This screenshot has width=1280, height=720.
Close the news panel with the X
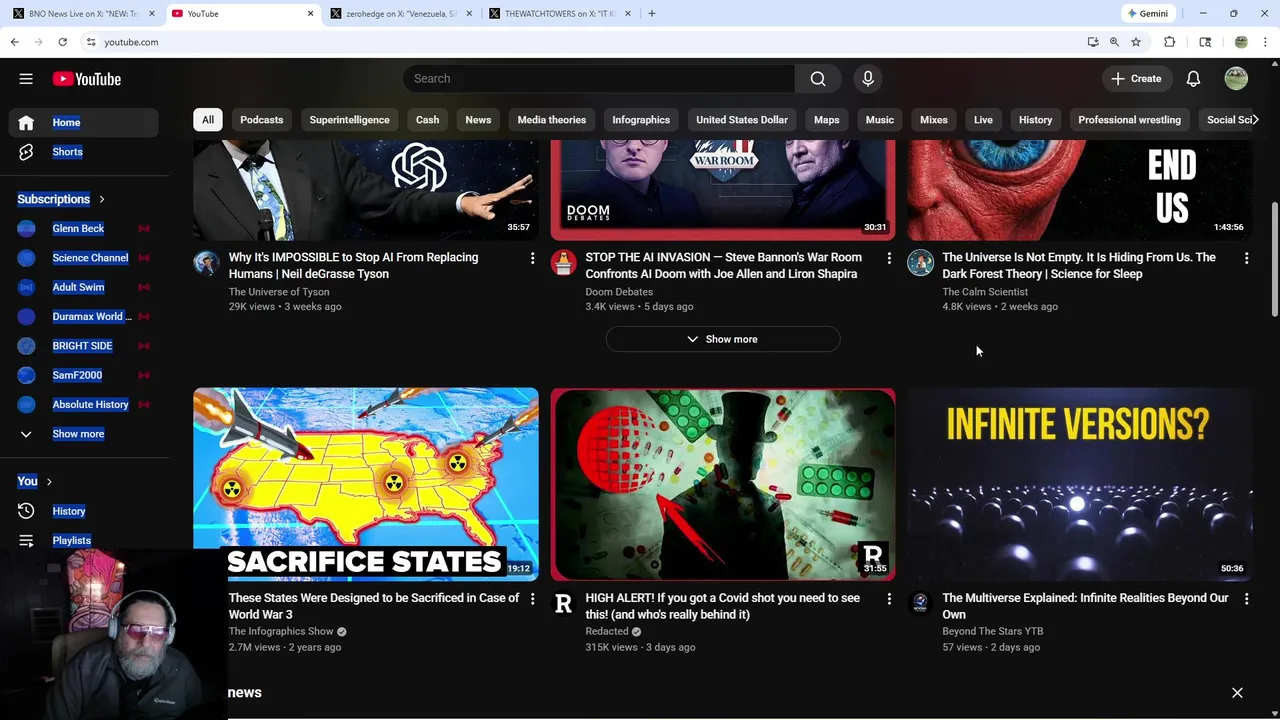[x=1237, y=693]
